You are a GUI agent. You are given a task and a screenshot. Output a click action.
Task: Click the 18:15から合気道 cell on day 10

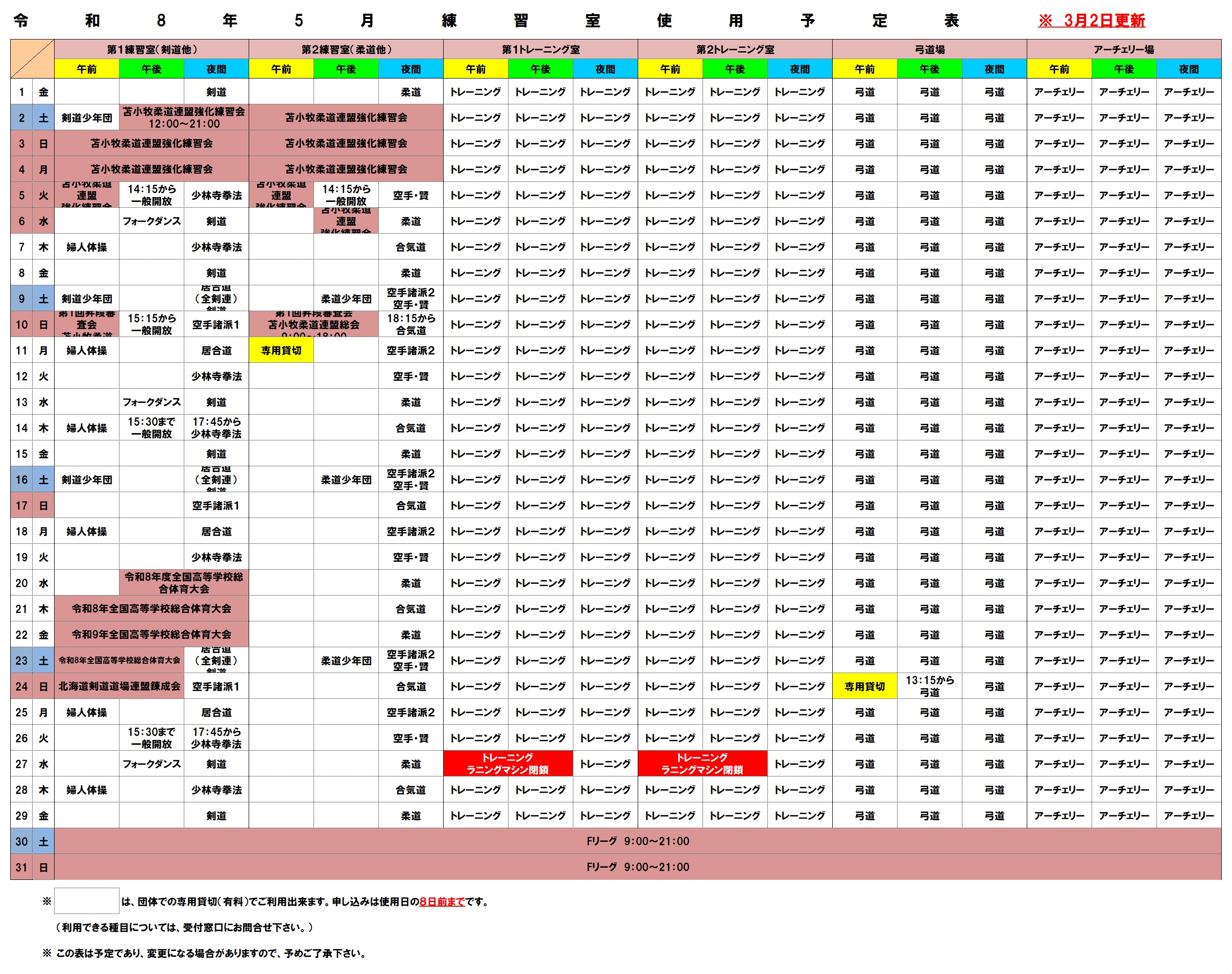(x=411, y=324)
